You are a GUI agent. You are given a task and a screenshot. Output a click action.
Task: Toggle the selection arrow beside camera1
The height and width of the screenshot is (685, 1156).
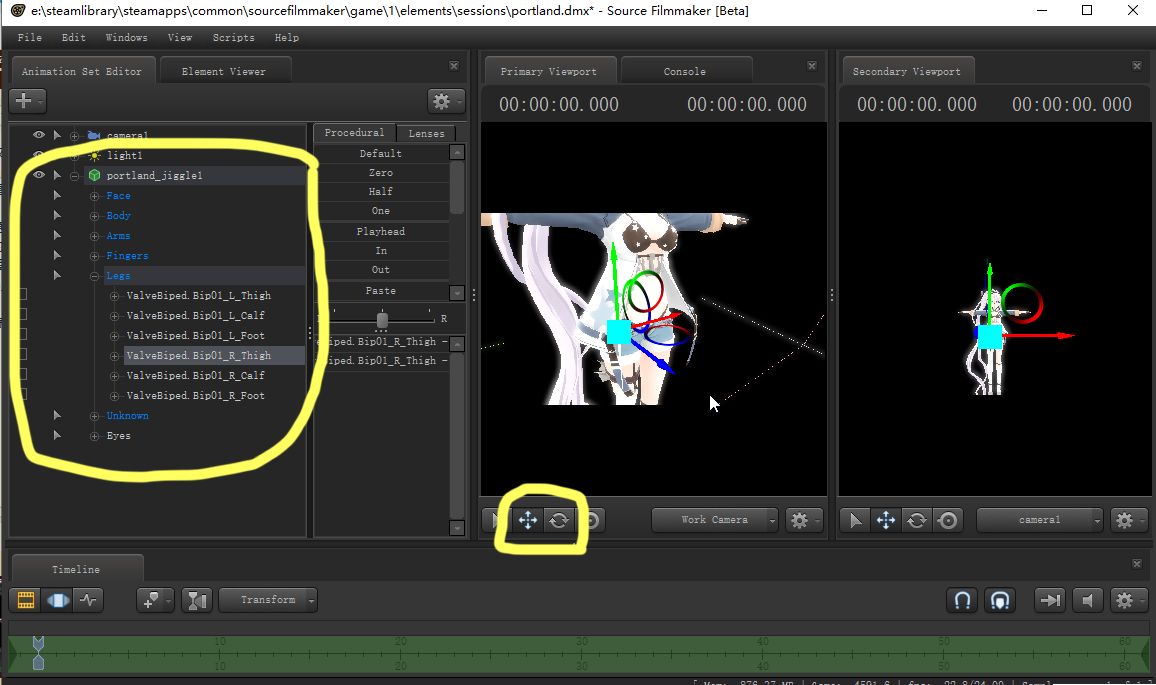[x=57, y=135]
